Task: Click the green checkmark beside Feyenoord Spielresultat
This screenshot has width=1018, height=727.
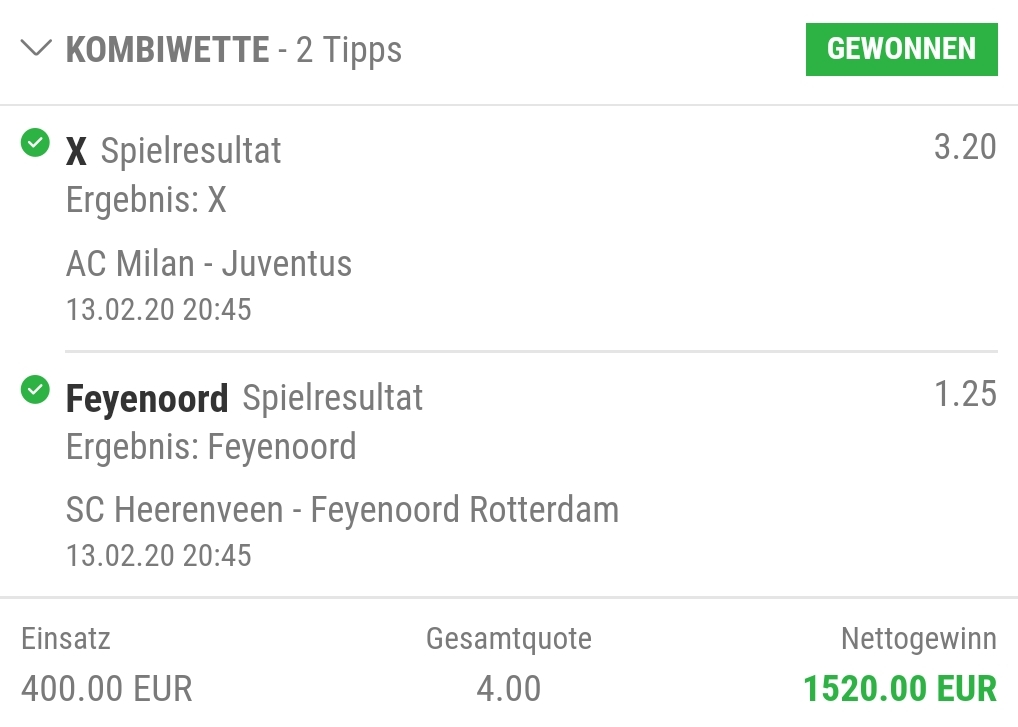Action: click(x=35, y=390)
